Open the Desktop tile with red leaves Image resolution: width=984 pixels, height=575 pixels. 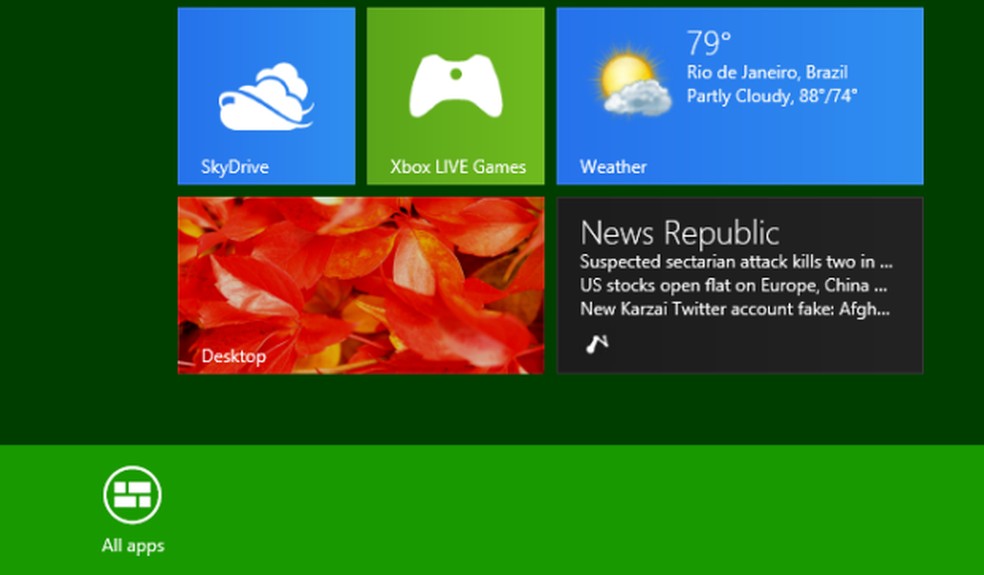[x=361, y=286]
